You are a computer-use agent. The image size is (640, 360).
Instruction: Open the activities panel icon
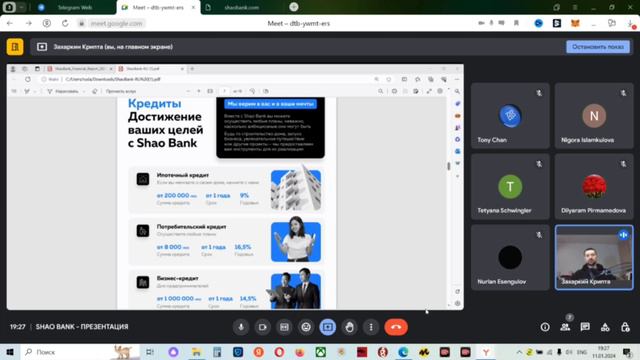(605, 327)
